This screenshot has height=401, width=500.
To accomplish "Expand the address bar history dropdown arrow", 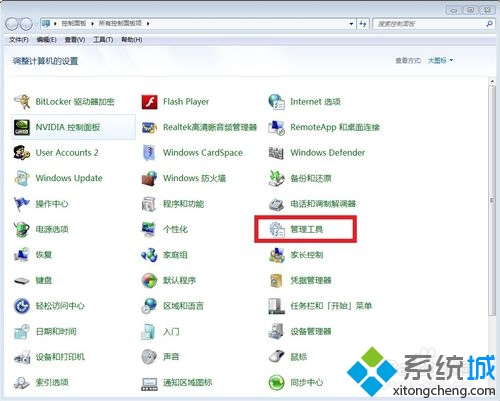I will [351, 24].
